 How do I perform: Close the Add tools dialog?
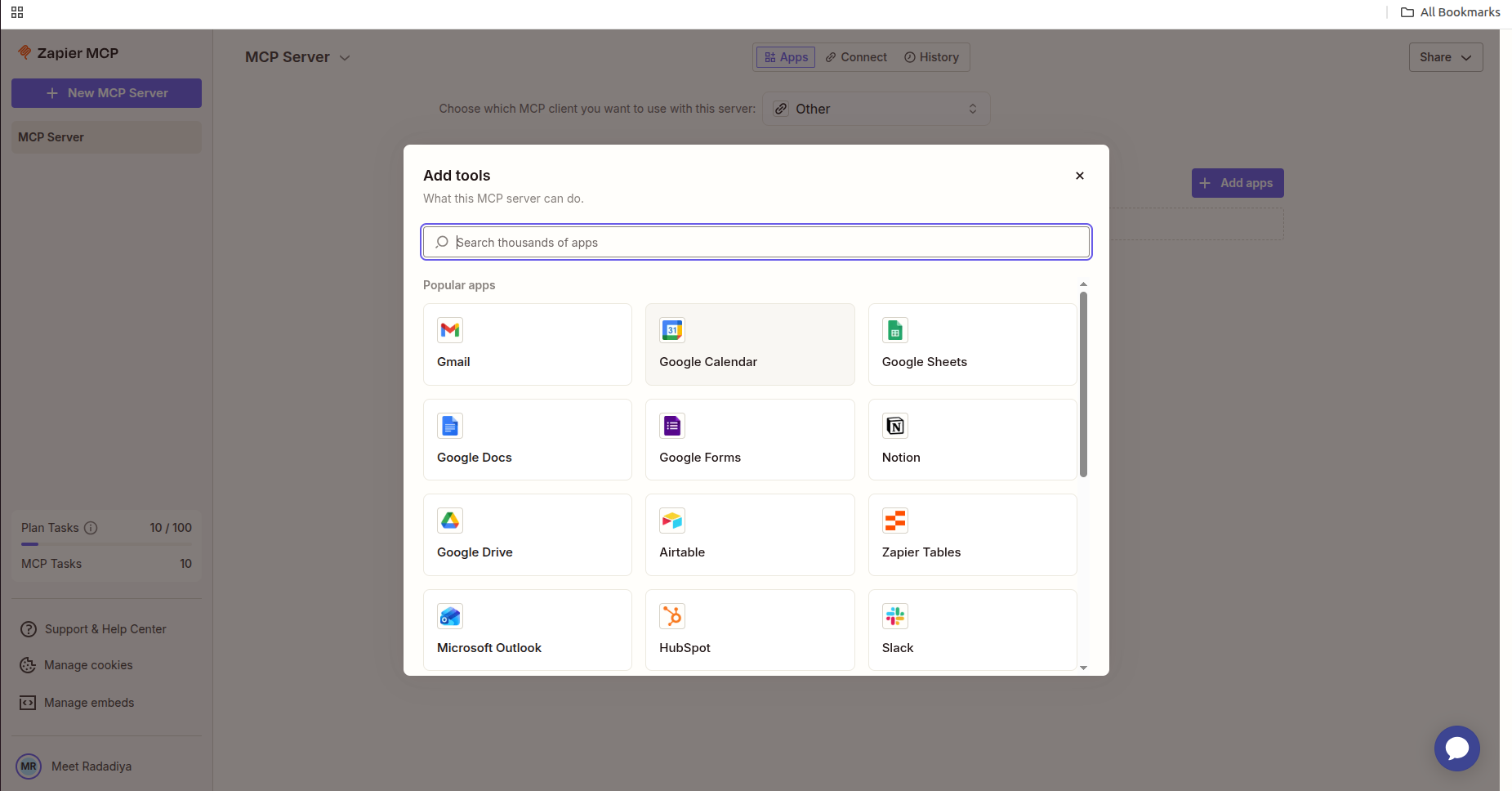pos(1080,176)
